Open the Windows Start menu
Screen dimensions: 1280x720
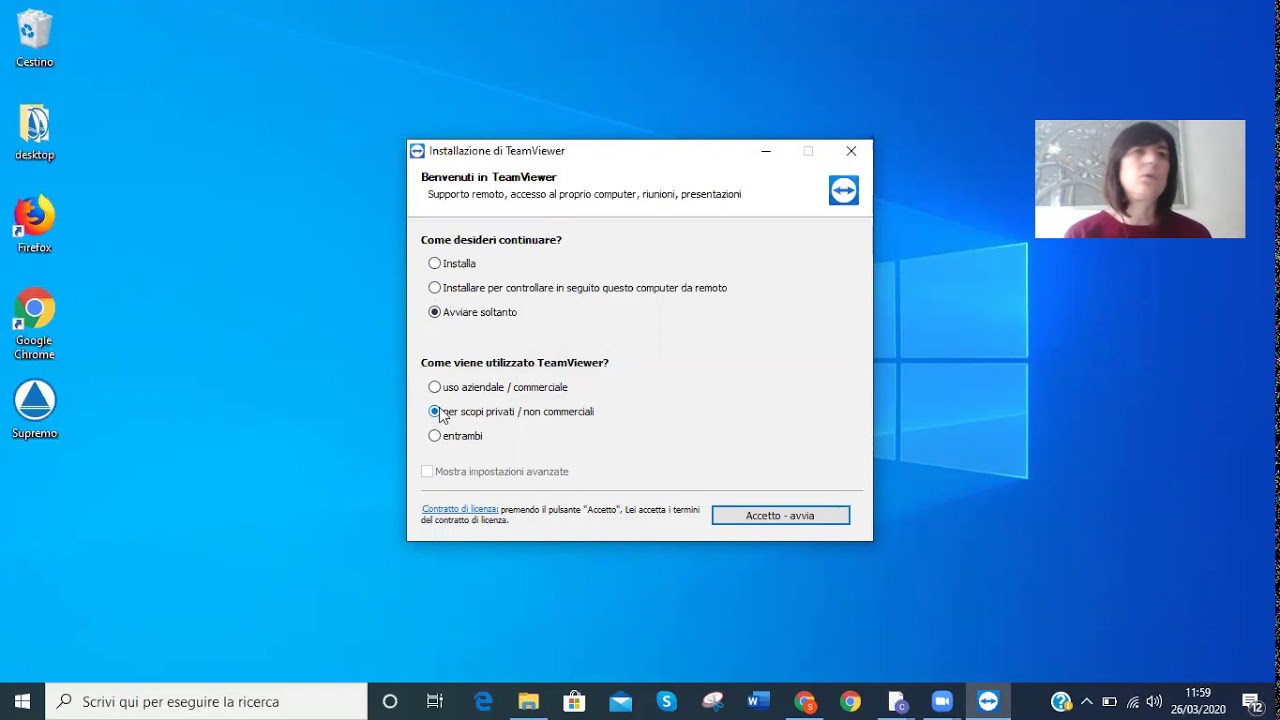click(22, 701)
